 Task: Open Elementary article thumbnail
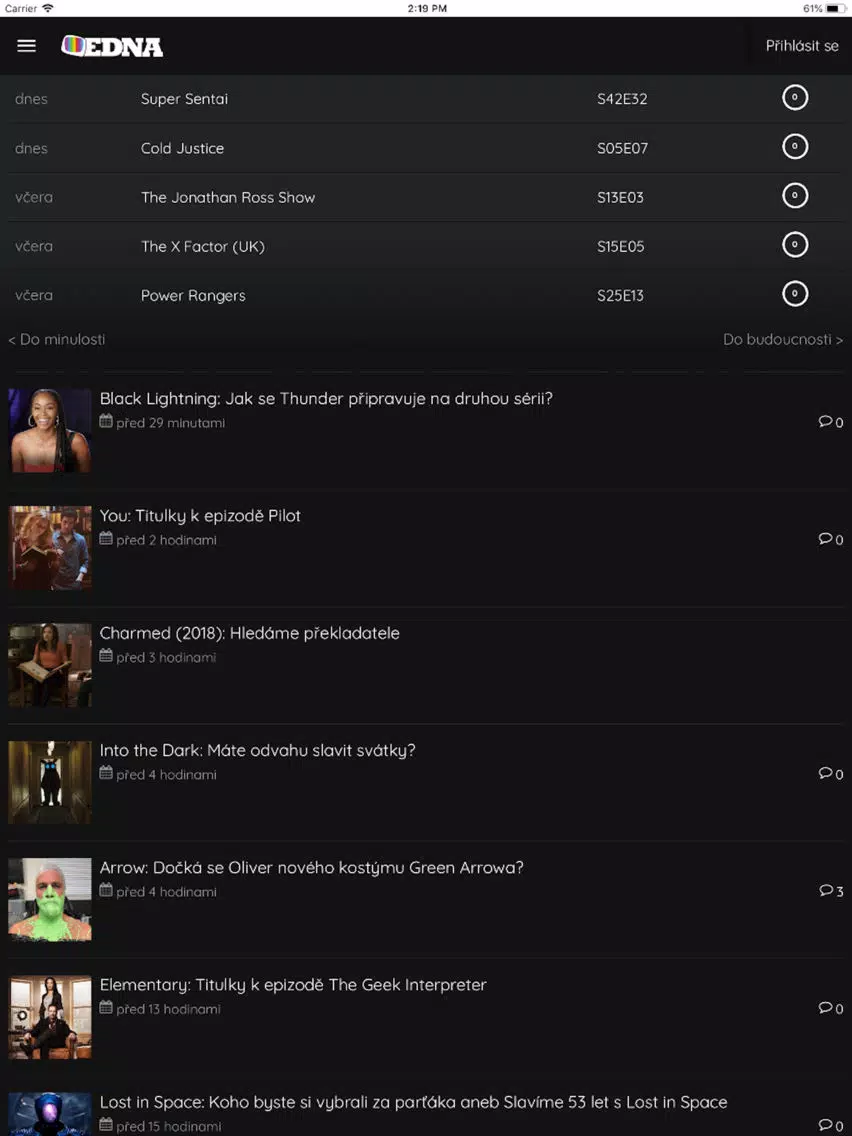pyautogui.click(x=50, y=1017)
